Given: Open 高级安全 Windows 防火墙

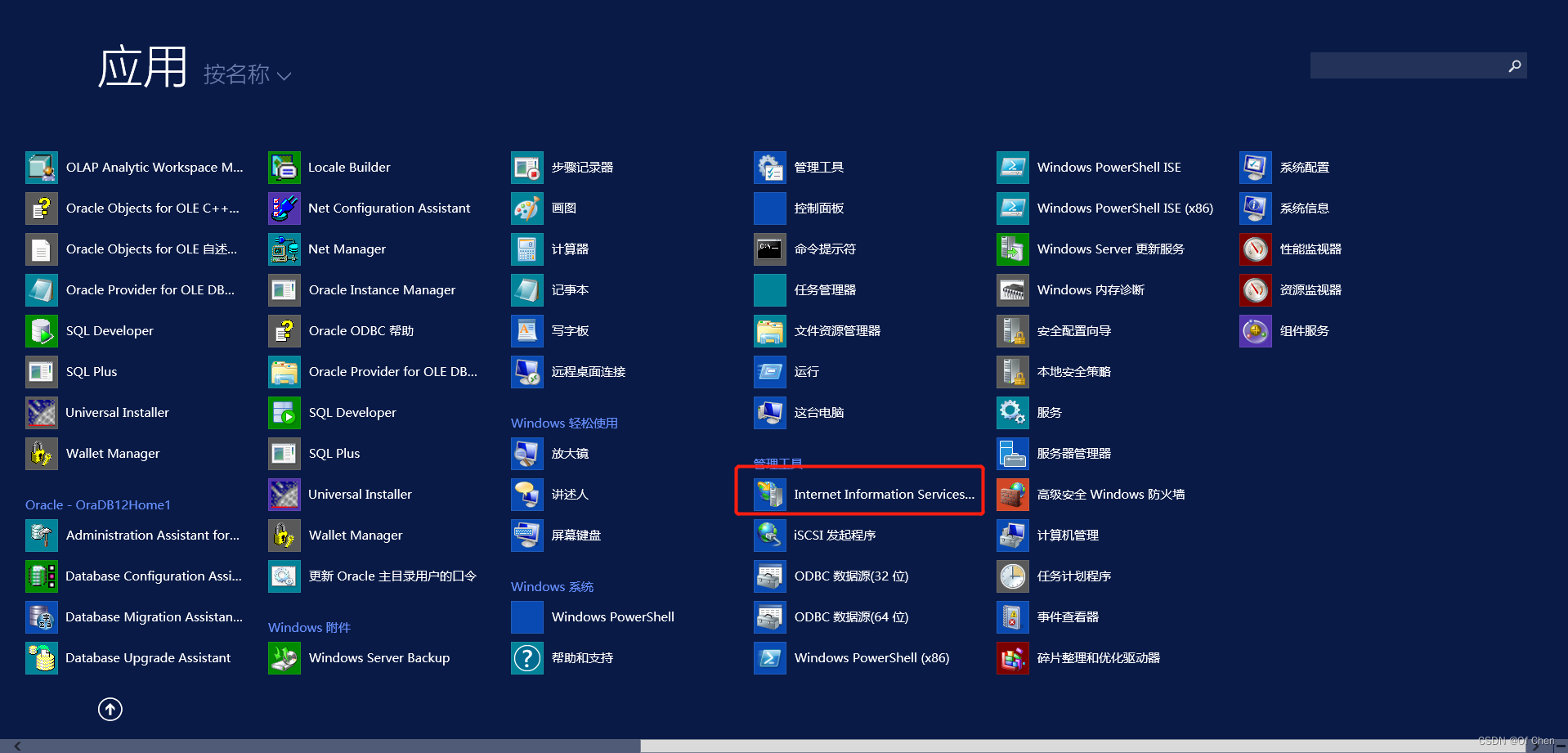Looking at the screenshot, I should click(x=1091, y=495).
